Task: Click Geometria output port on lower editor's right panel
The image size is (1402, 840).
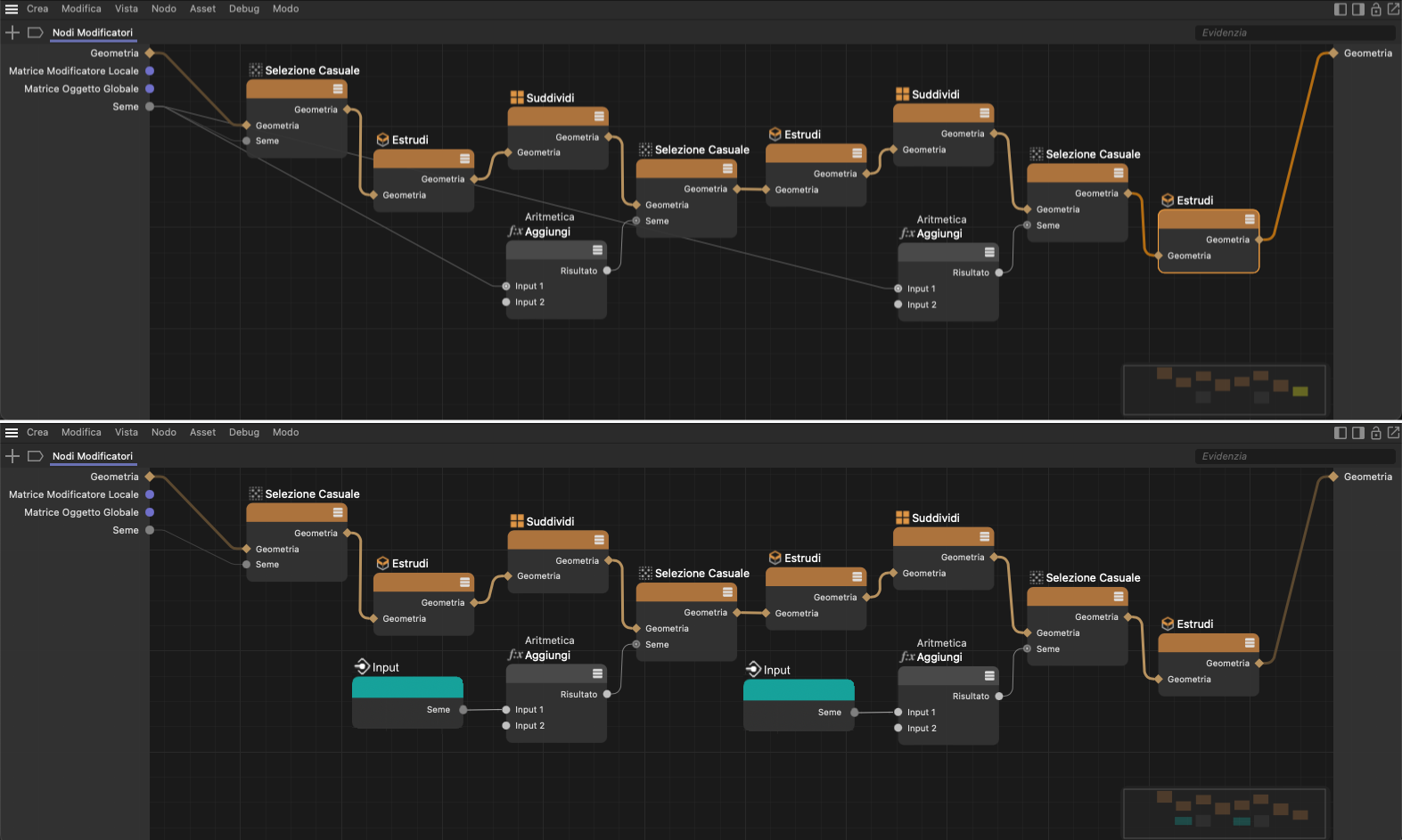Action: (x=1333, y=477)
